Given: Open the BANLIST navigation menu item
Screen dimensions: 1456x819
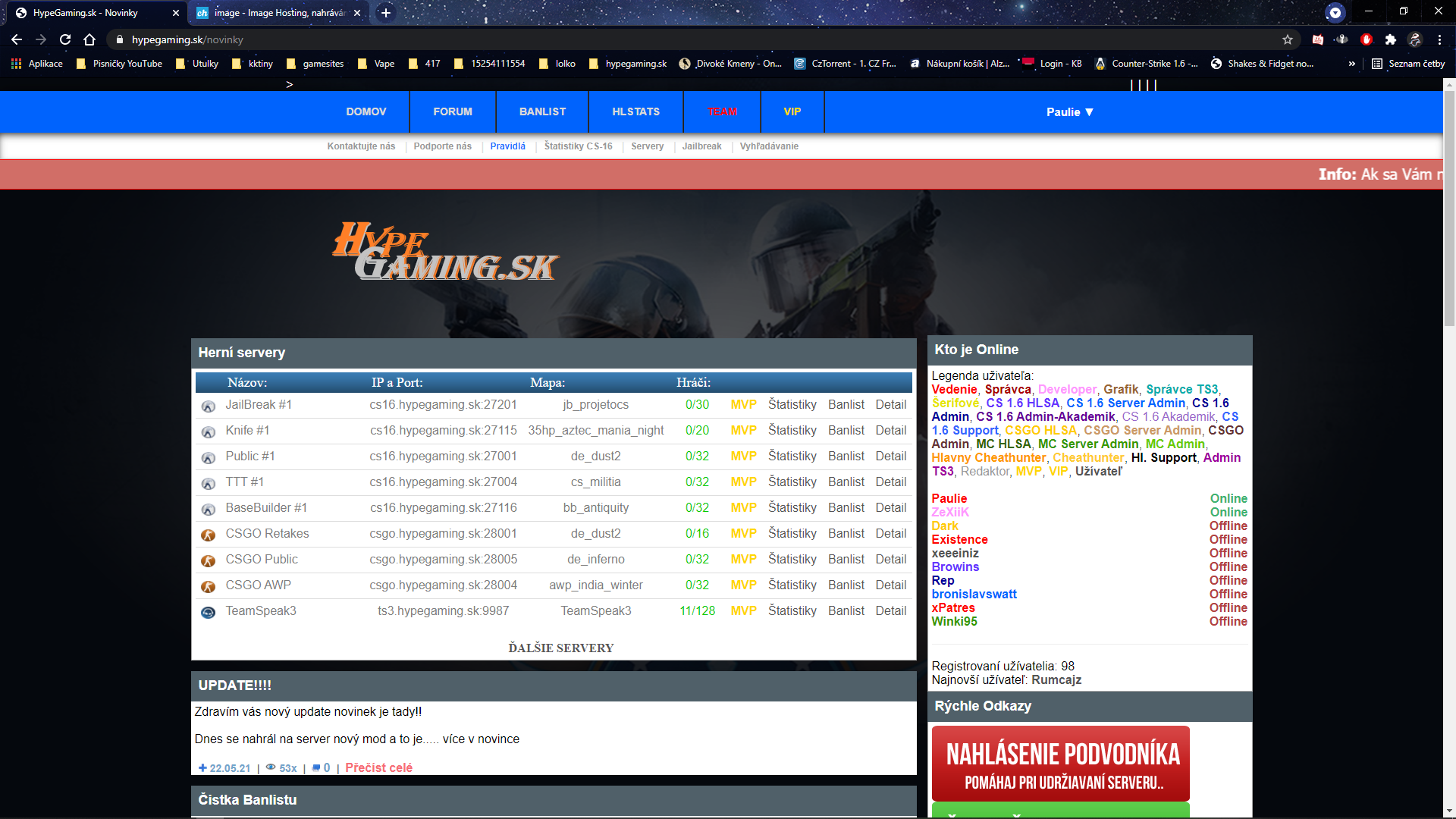Looking at the screenshot, I should coord(542,111).
